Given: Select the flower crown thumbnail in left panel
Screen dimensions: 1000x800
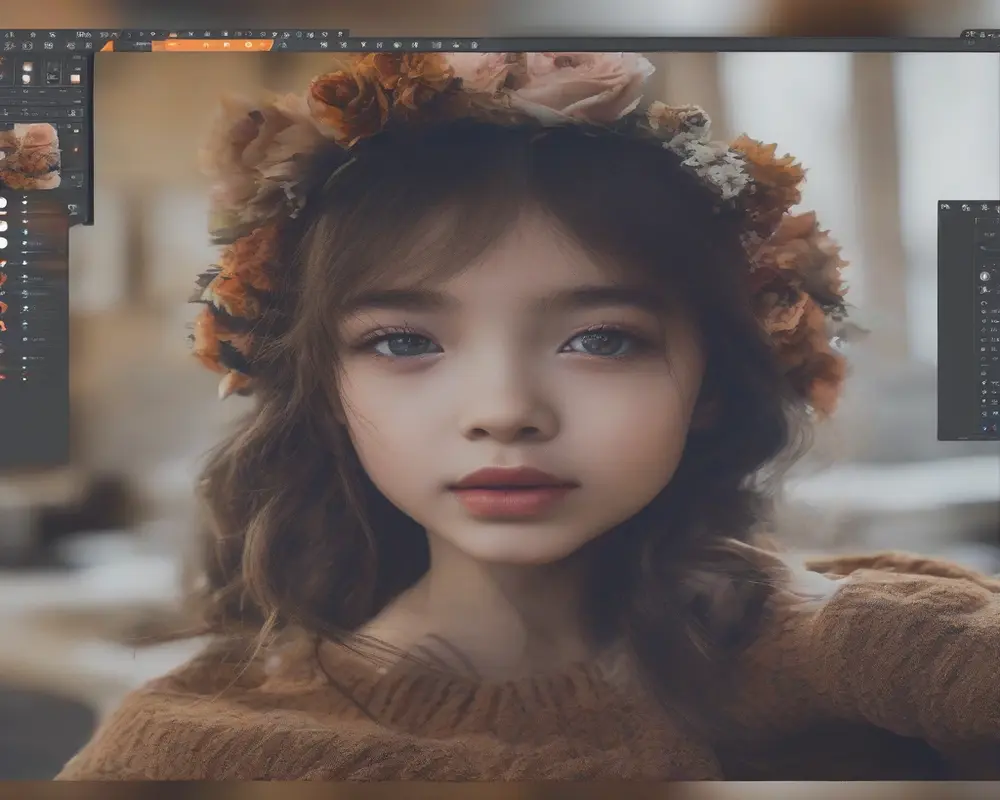Looking at the screenshot, I should [30, 156].
